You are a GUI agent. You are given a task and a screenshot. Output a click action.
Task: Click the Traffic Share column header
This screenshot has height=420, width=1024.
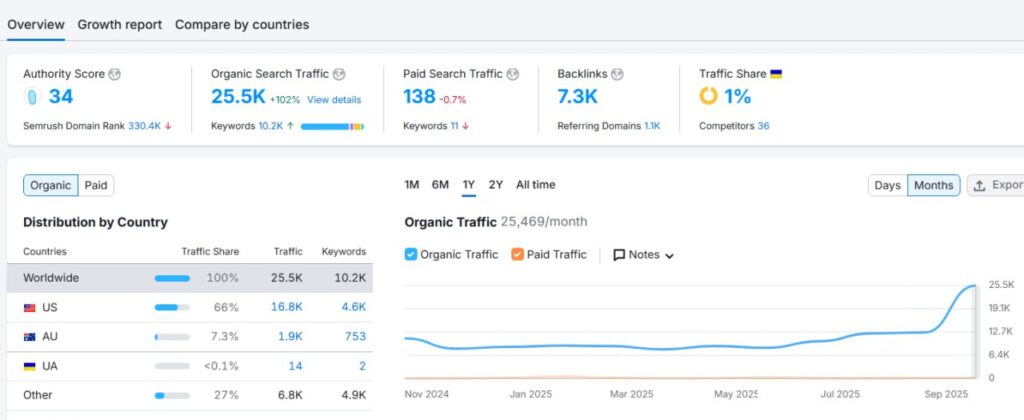pyautogui.click(x=210, y=251)
